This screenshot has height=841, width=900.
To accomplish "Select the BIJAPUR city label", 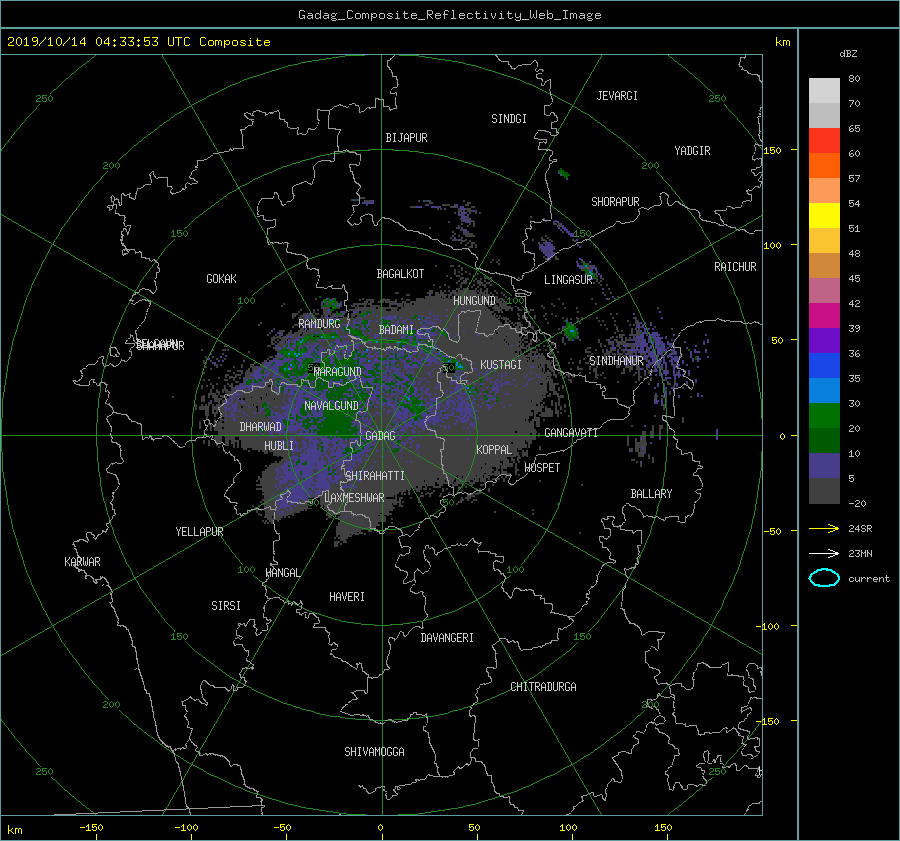I will (x=406, y=138).
